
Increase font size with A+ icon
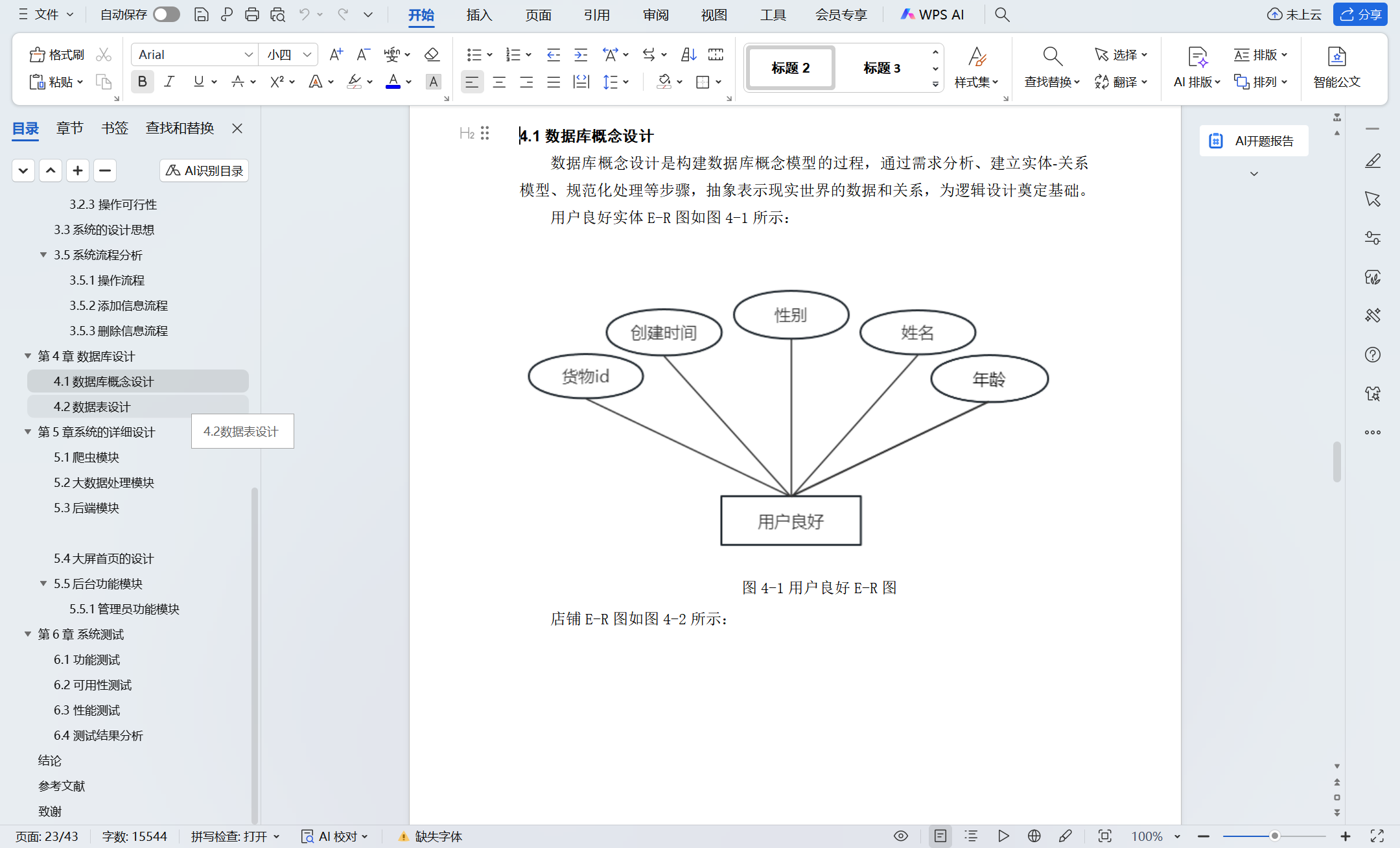pos(336,54)
